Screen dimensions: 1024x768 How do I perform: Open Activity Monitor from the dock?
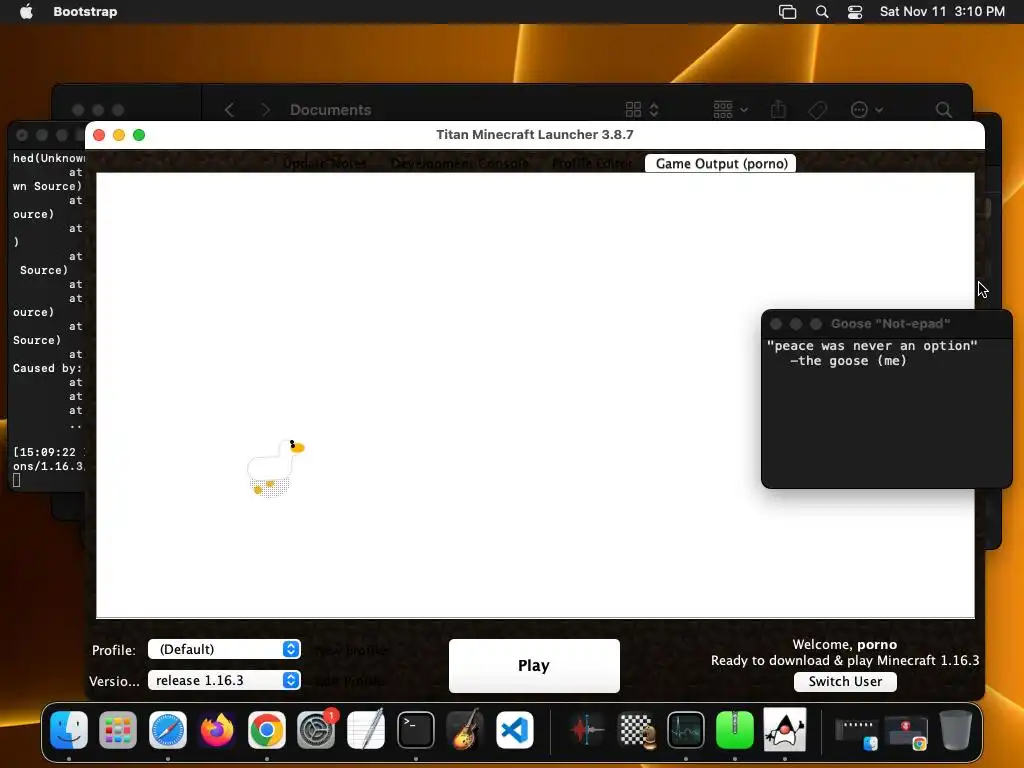point(686,729)
